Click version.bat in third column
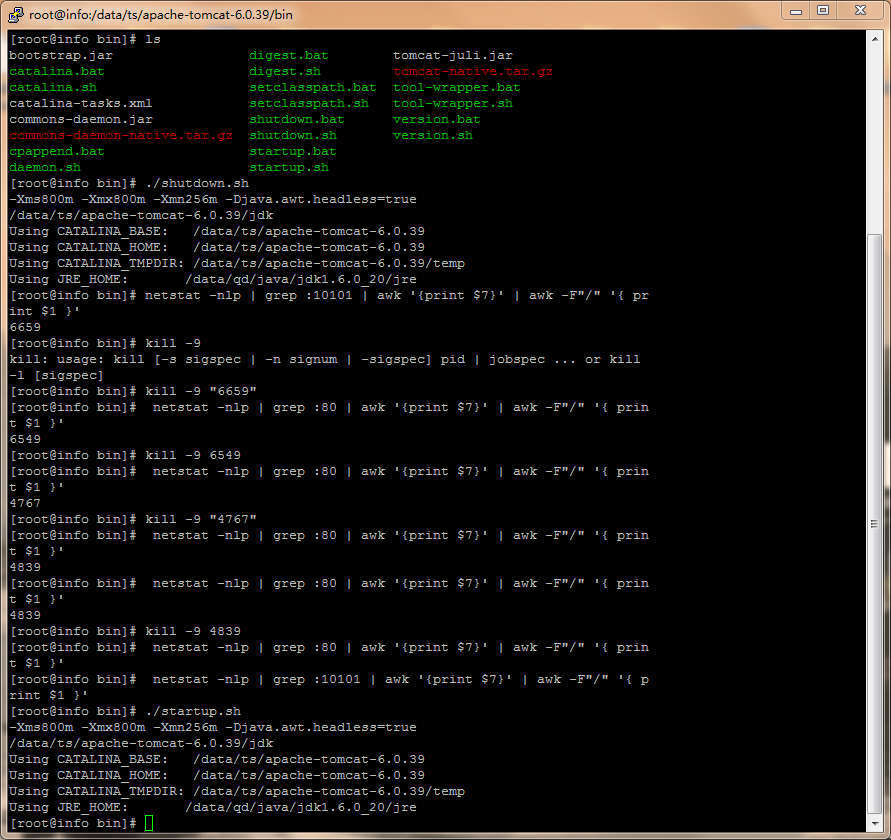 437,119
